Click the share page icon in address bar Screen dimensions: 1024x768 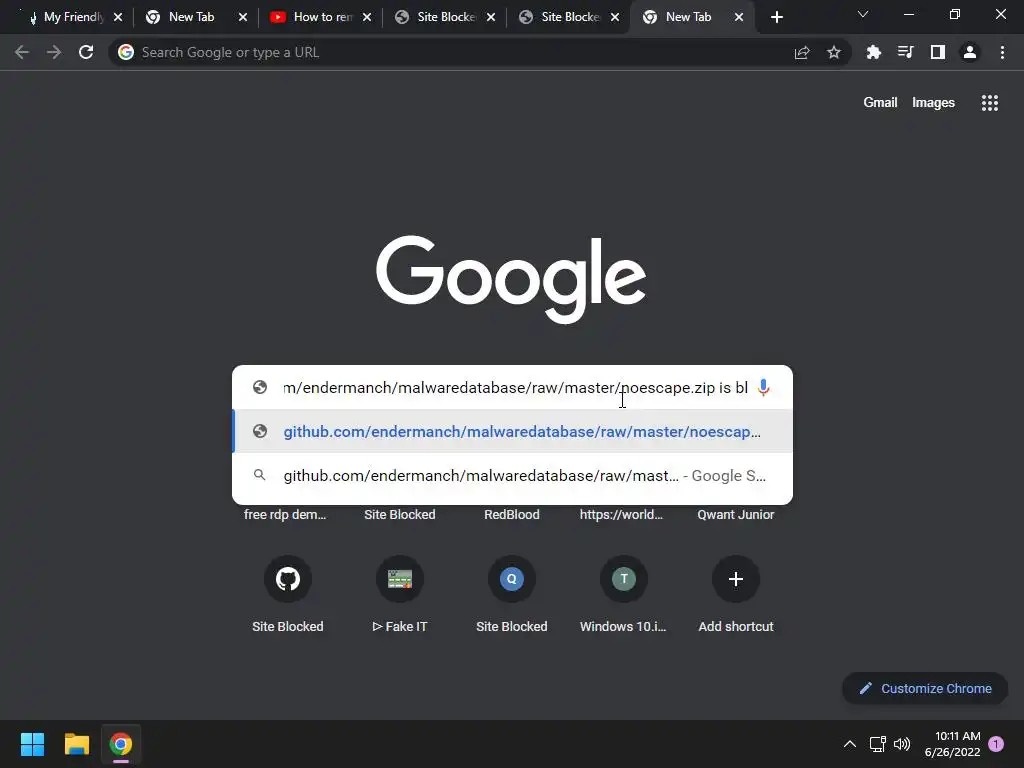click(802, 52)
